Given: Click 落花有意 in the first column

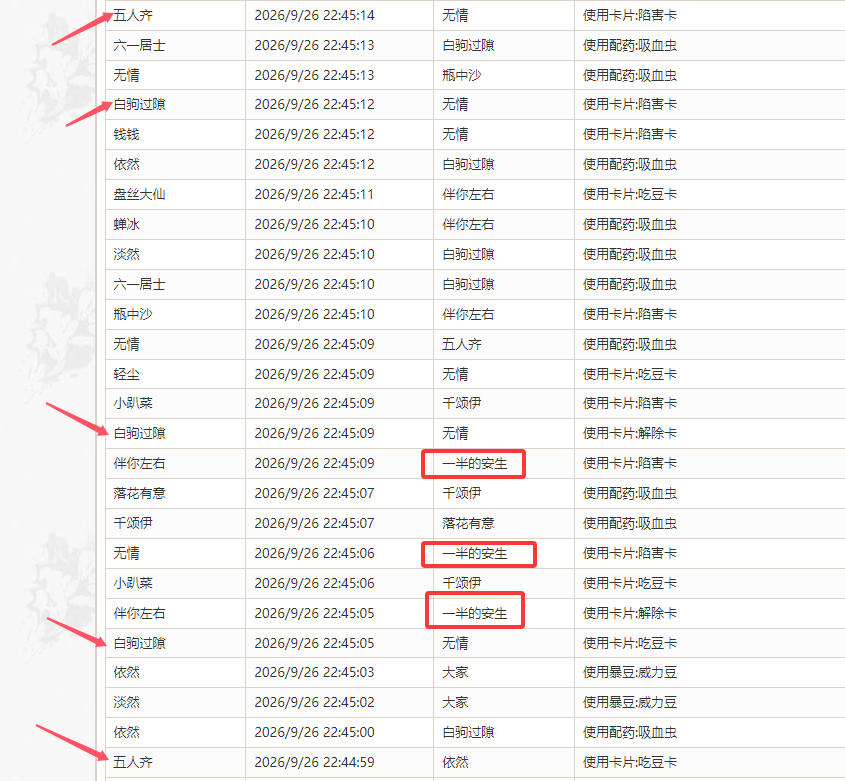Looking at the screenshot, I should click(139, 493).
